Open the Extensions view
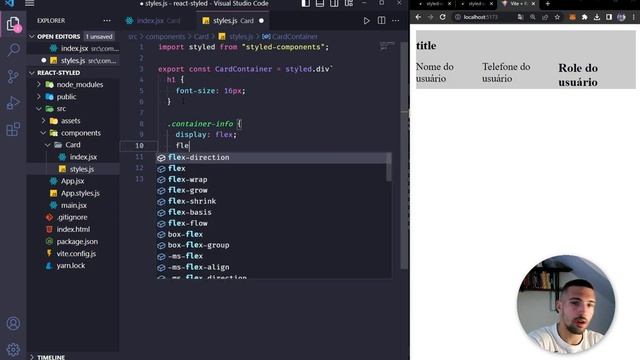Image resolution: width=640 pixels, height=360 pixels. [13, 129]
